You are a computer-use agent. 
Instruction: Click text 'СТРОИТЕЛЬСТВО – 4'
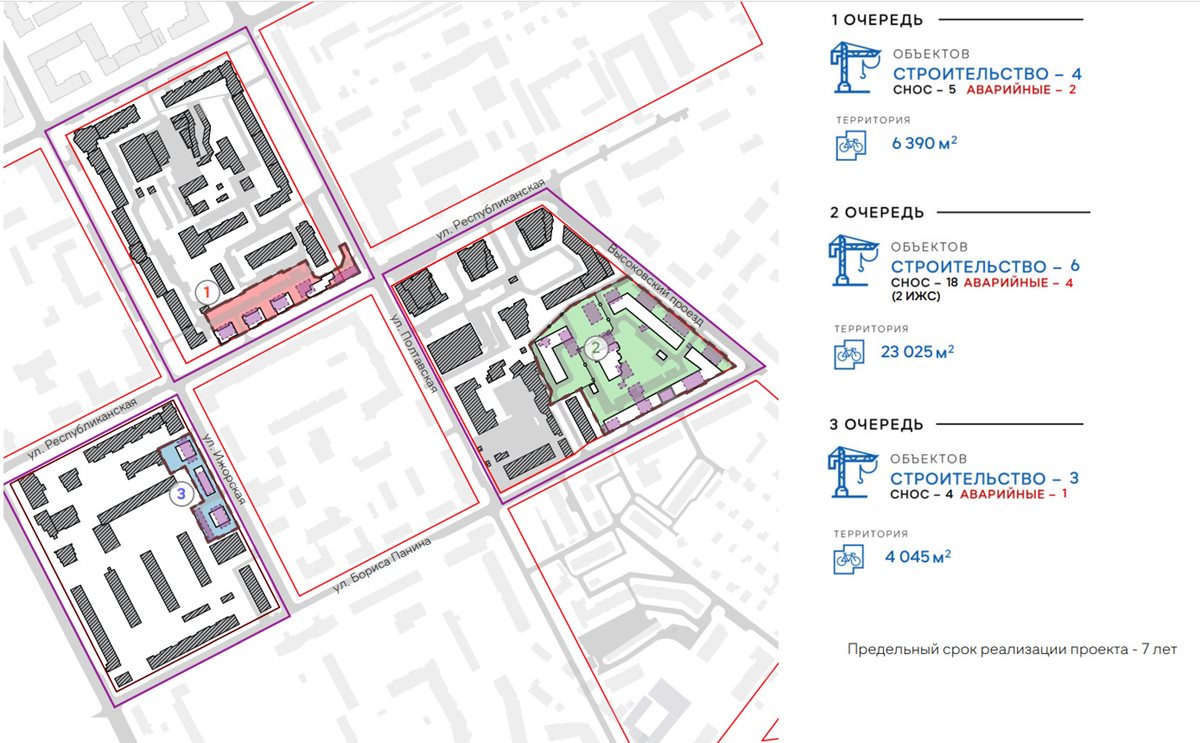(x=987, y=74)
